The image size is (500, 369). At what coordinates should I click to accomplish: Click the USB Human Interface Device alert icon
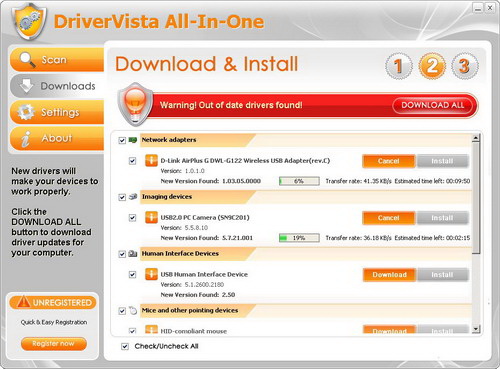click(151, 274)
